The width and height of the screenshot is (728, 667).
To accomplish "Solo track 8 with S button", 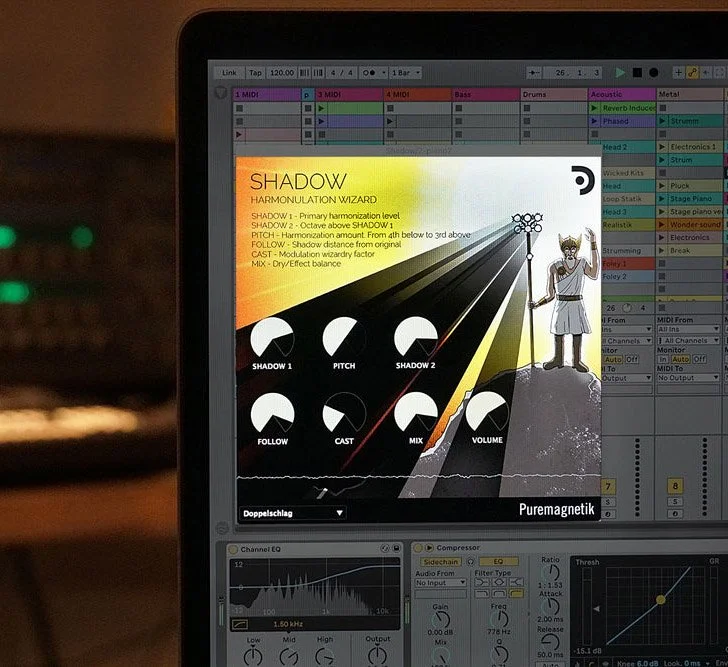I will (x=675, y=502).
